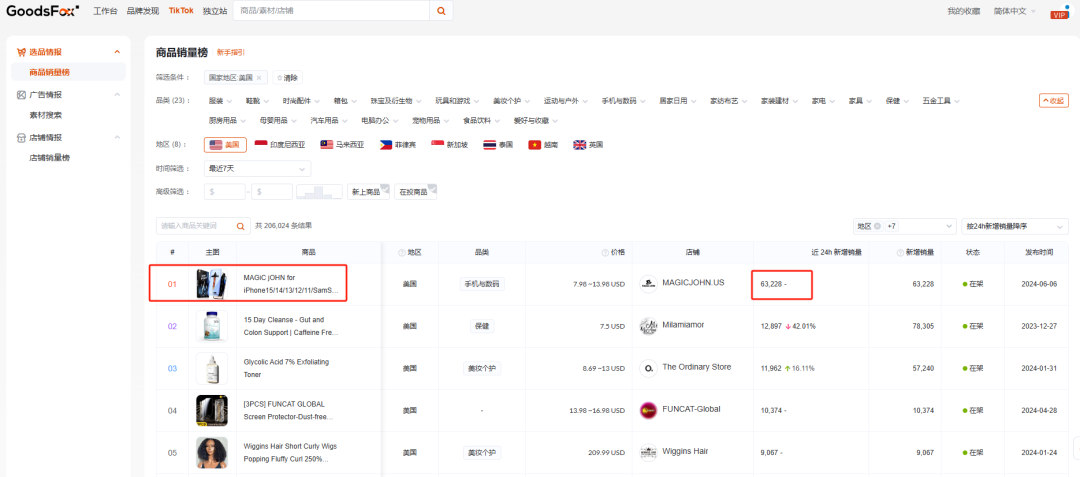
Task: Collapse the 选品情报 sidebar section
Action: [117, 52]
